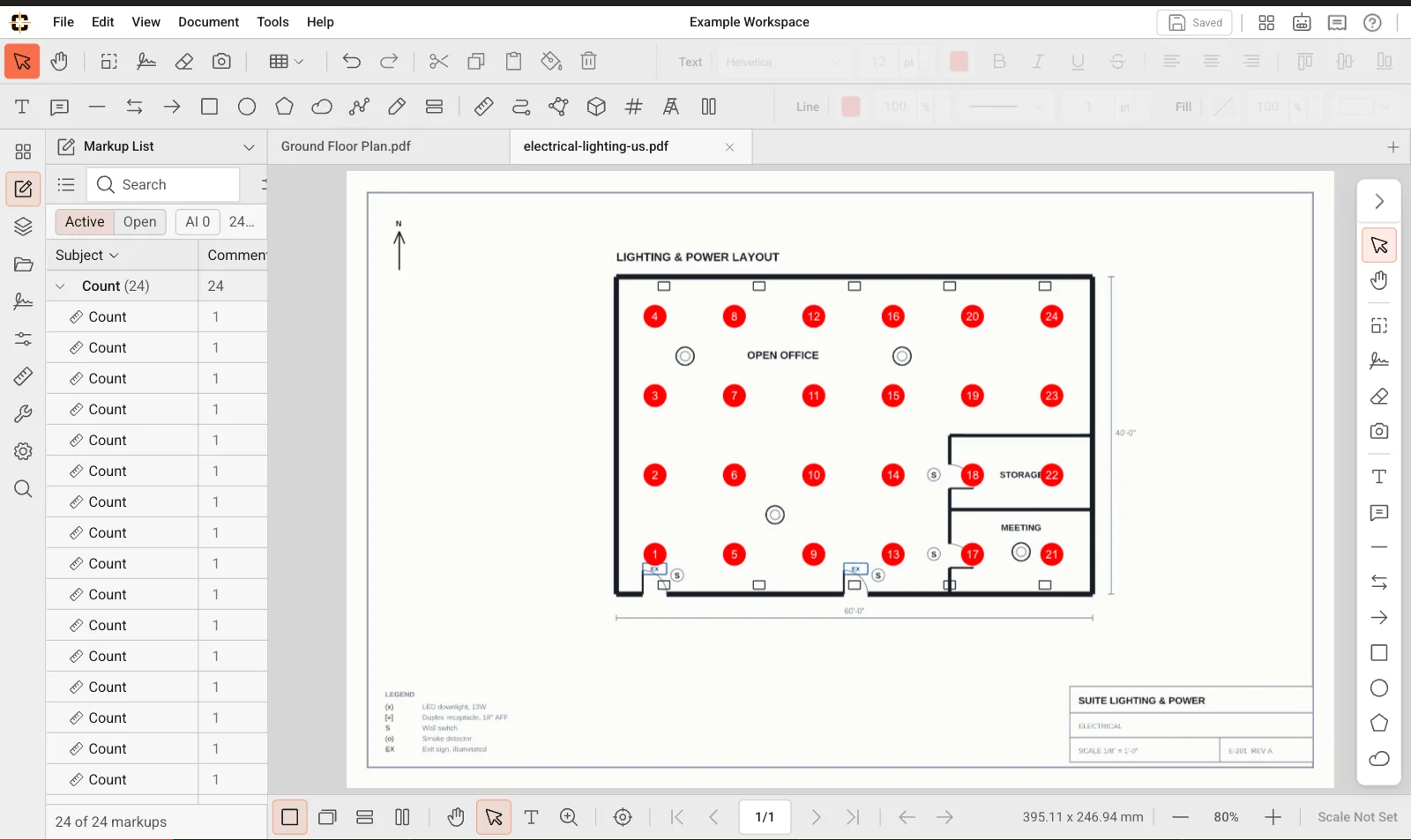
Task: Collapse the Count (24) group
Action: coord(61,286)
